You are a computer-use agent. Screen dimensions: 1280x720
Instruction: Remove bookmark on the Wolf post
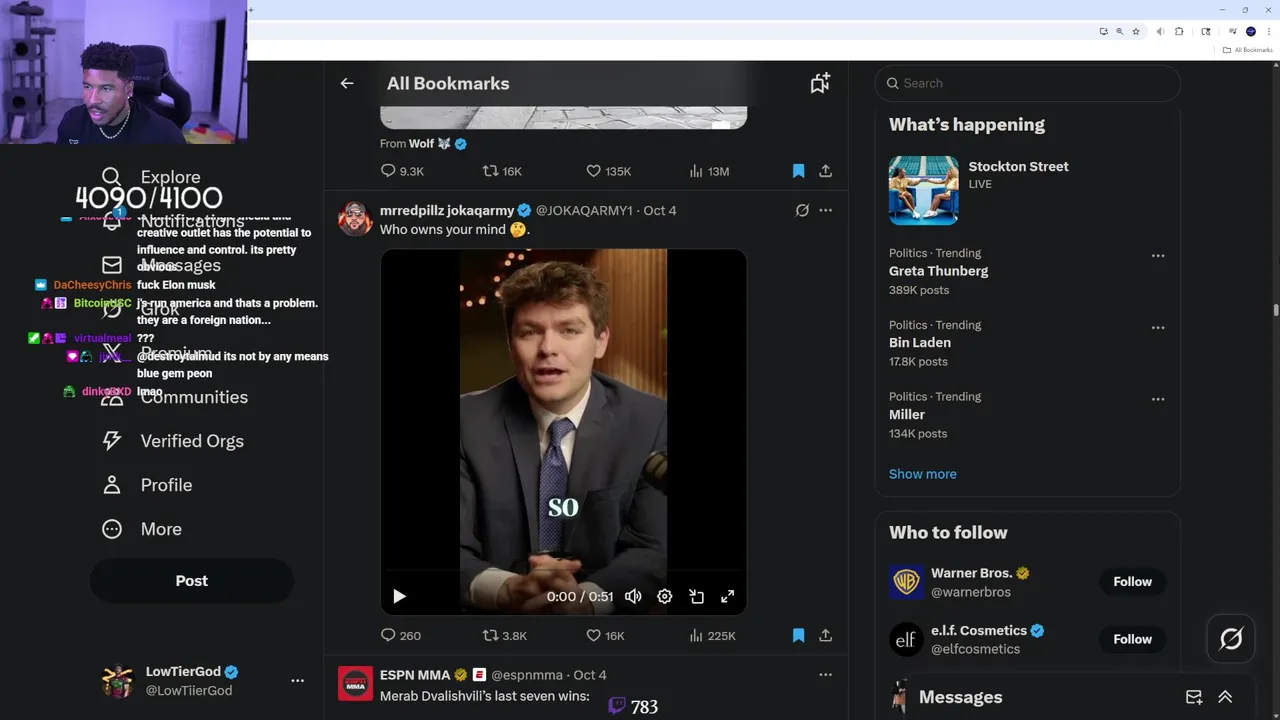tap(798, 171)
